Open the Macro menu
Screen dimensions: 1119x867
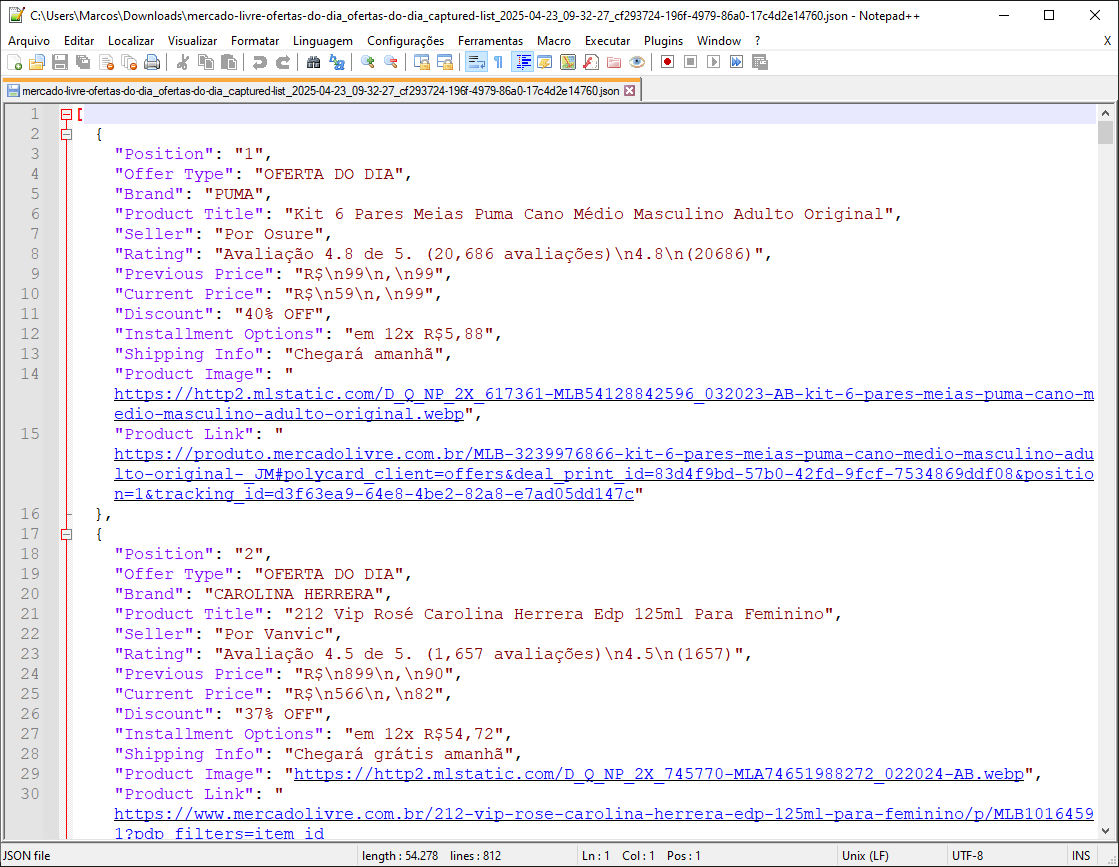[554, 41]
